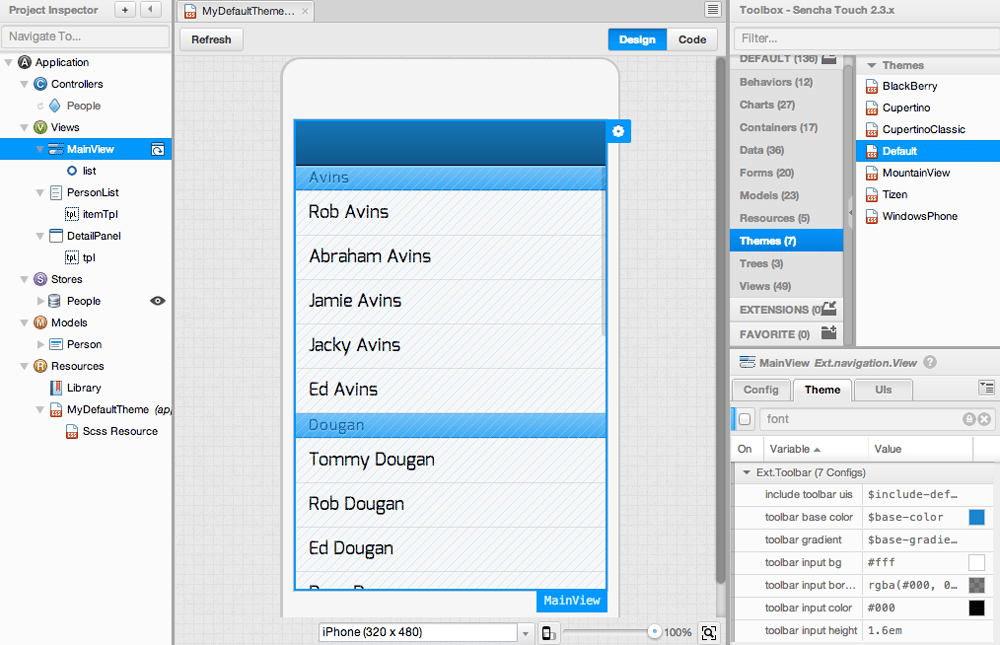Click the Refresh button

211,40
